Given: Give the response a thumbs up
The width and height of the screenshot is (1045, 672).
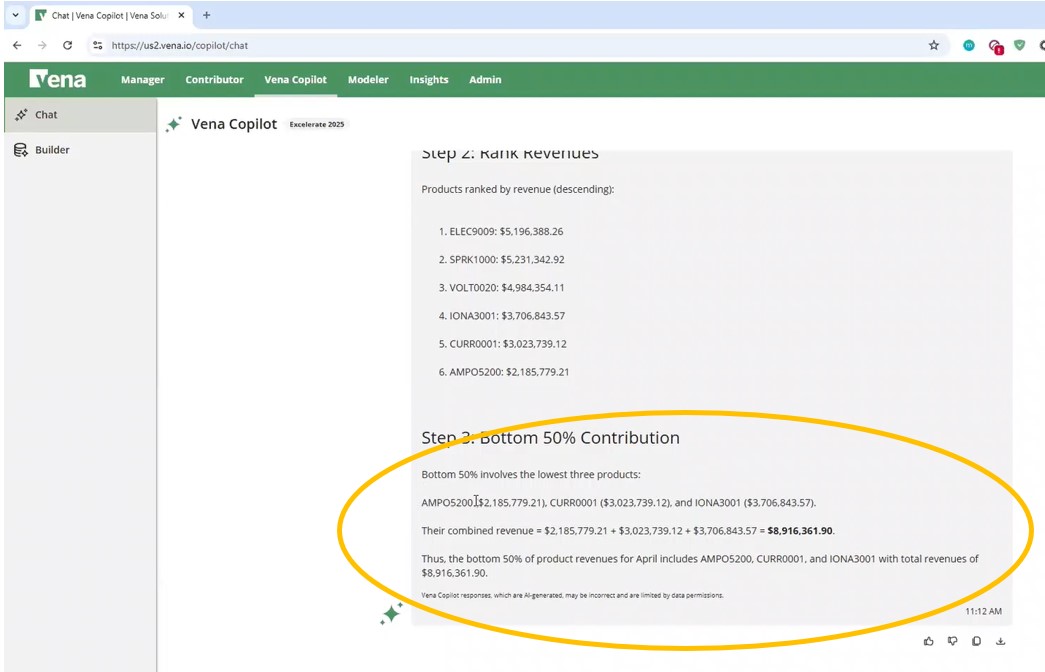Looking at the screenshot, I should pyautogui.click(x=929, y=641).
